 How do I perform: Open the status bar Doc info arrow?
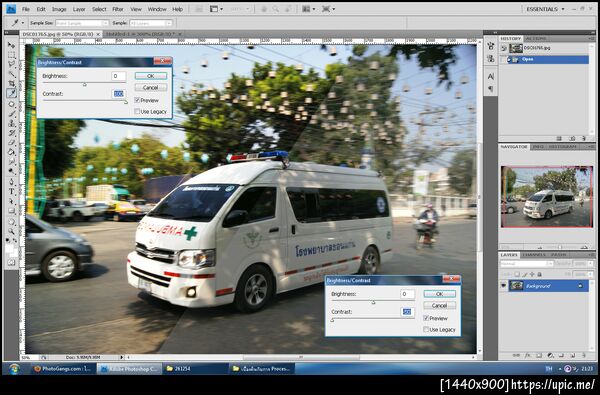point(122,357)
